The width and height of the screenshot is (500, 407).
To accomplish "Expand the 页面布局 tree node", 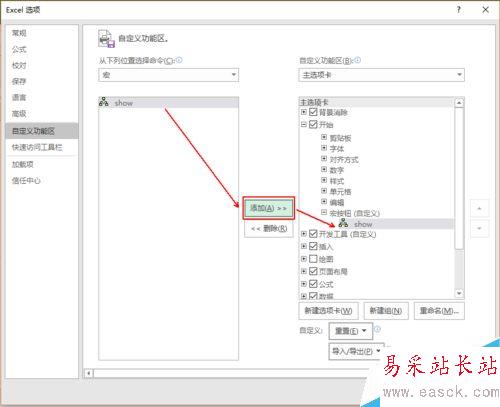I will coord(304,271).
